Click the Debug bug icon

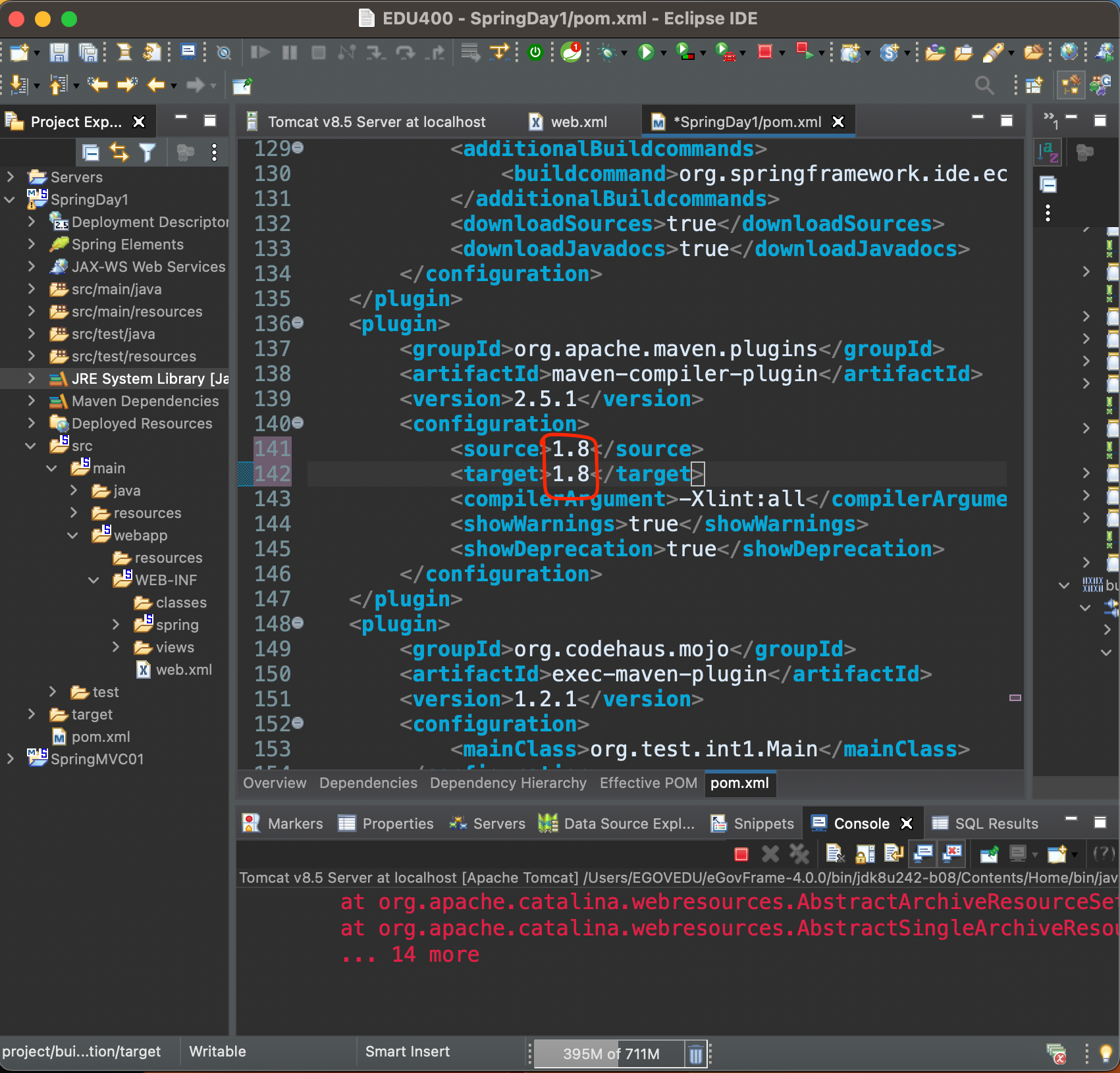607,52
